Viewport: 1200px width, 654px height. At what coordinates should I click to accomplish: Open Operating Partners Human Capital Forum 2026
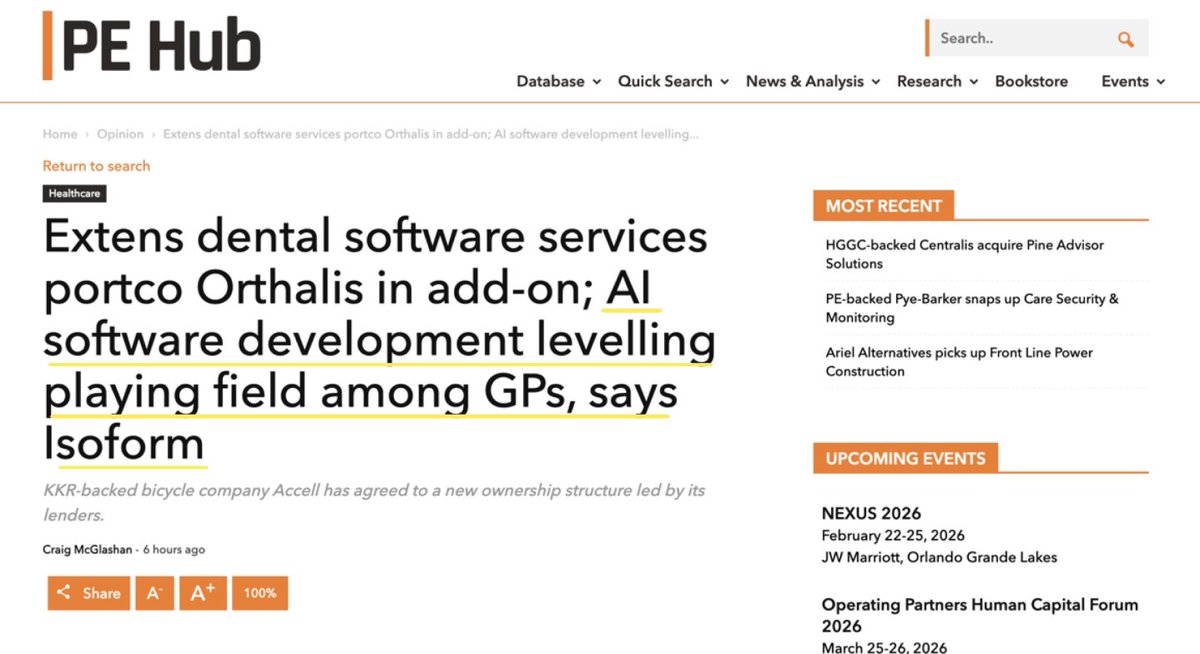980,615
